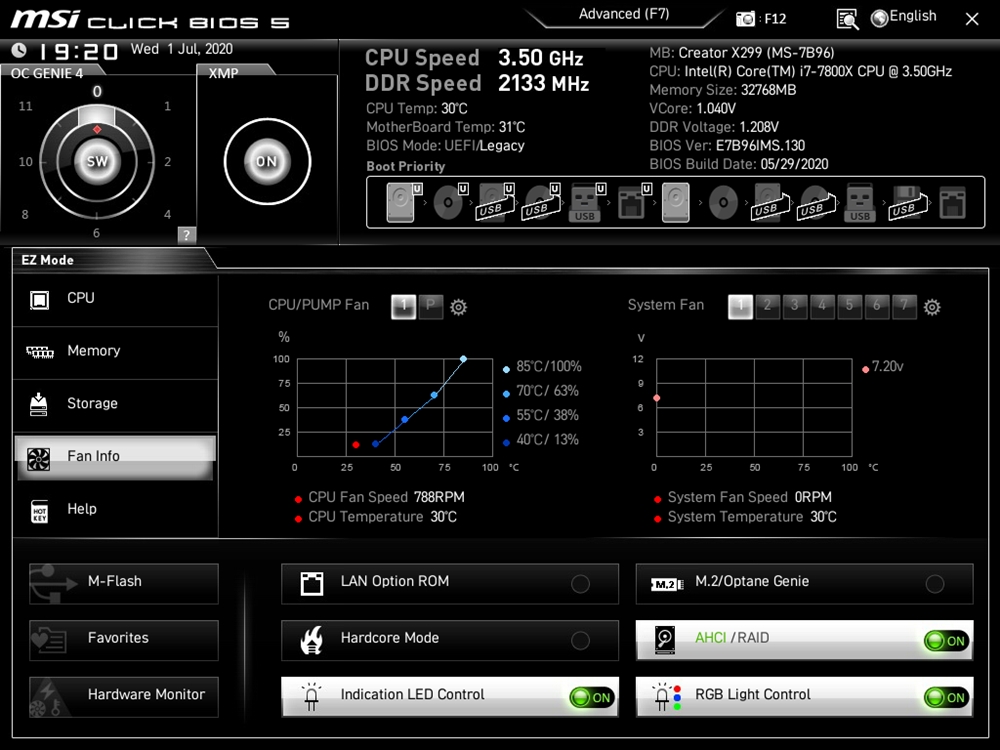Select System Fan 4 button
Image resolution: width=1000 pixels, height=750 pixels.
[x=823, y=307]
